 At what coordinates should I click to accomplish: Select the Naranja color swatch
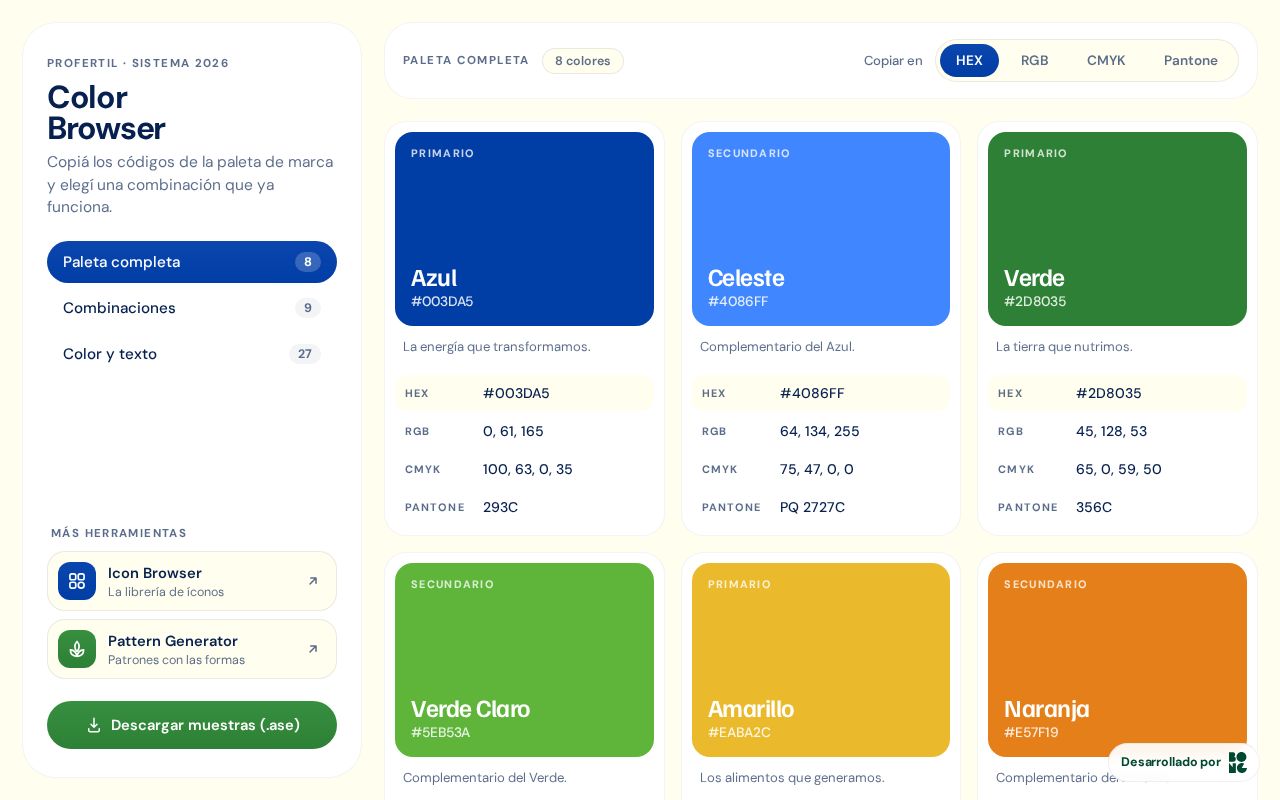tap(1117, 660)
